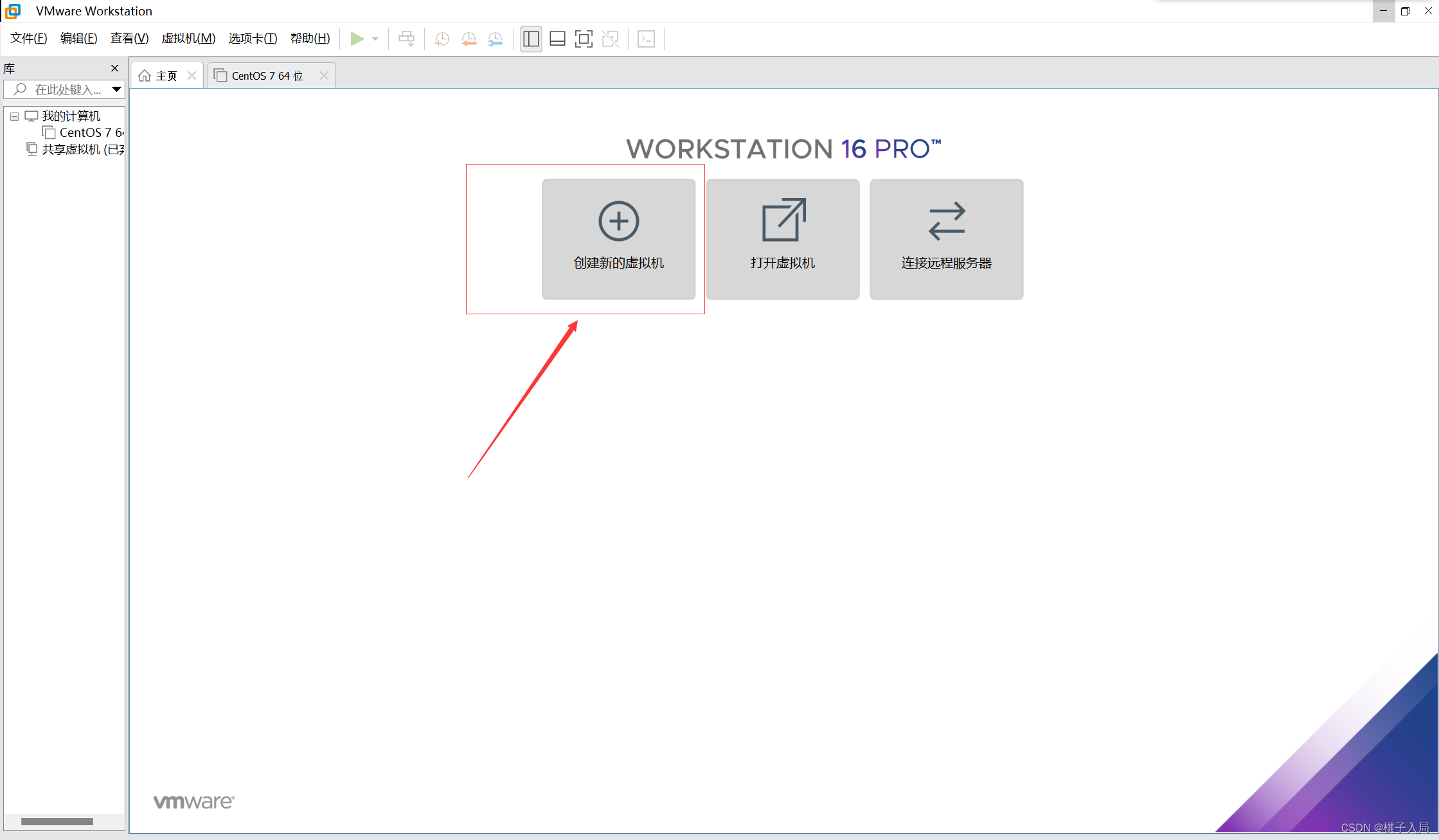Open the Snapshot Manager icon
1439x840 pixels.
[495, 39]
